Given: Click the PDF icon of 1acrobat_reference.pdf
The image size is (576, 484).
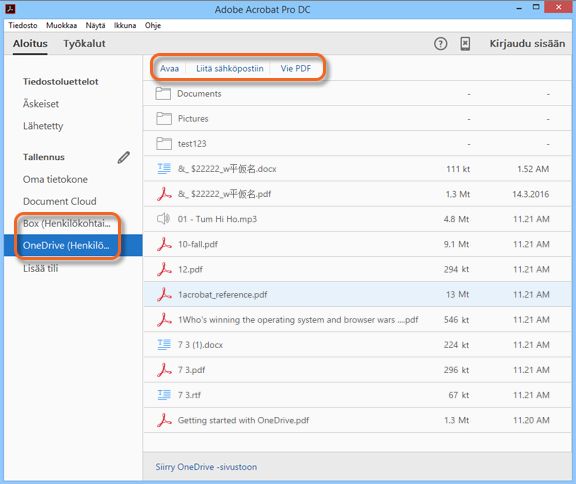Looking at the screenshot, I should [164, 295].
